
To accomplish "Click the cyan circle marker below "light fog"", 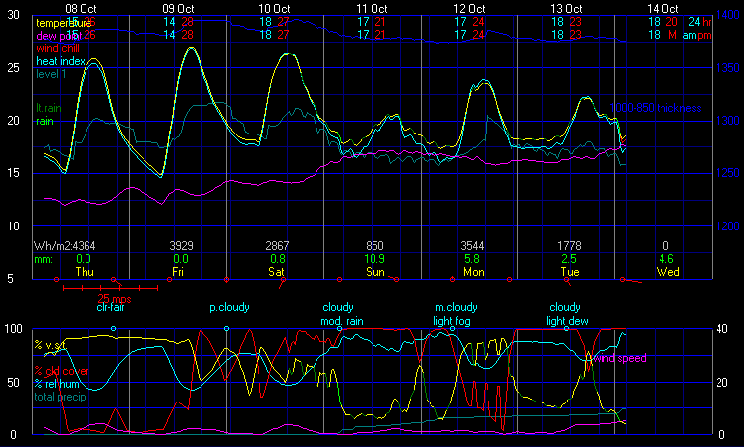I will click(x=452, y=329).
